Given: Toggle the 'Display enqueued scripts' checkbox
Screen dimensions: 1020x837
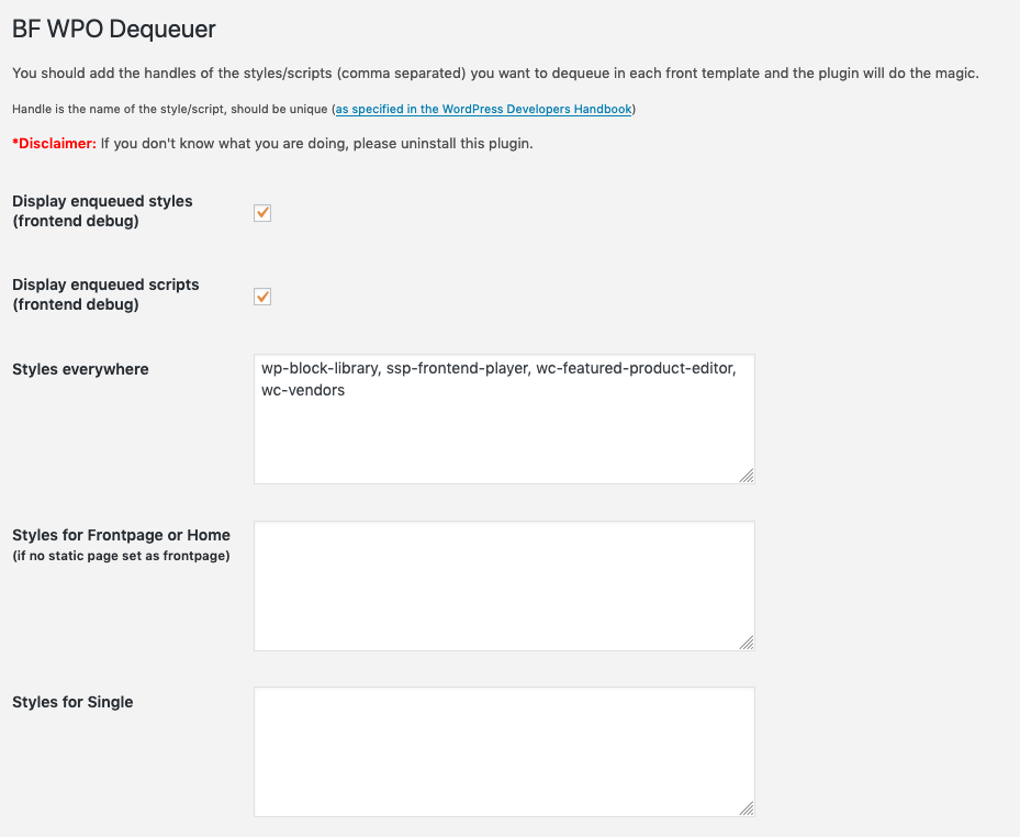Looking at the screenshot, I should (263, 296).
